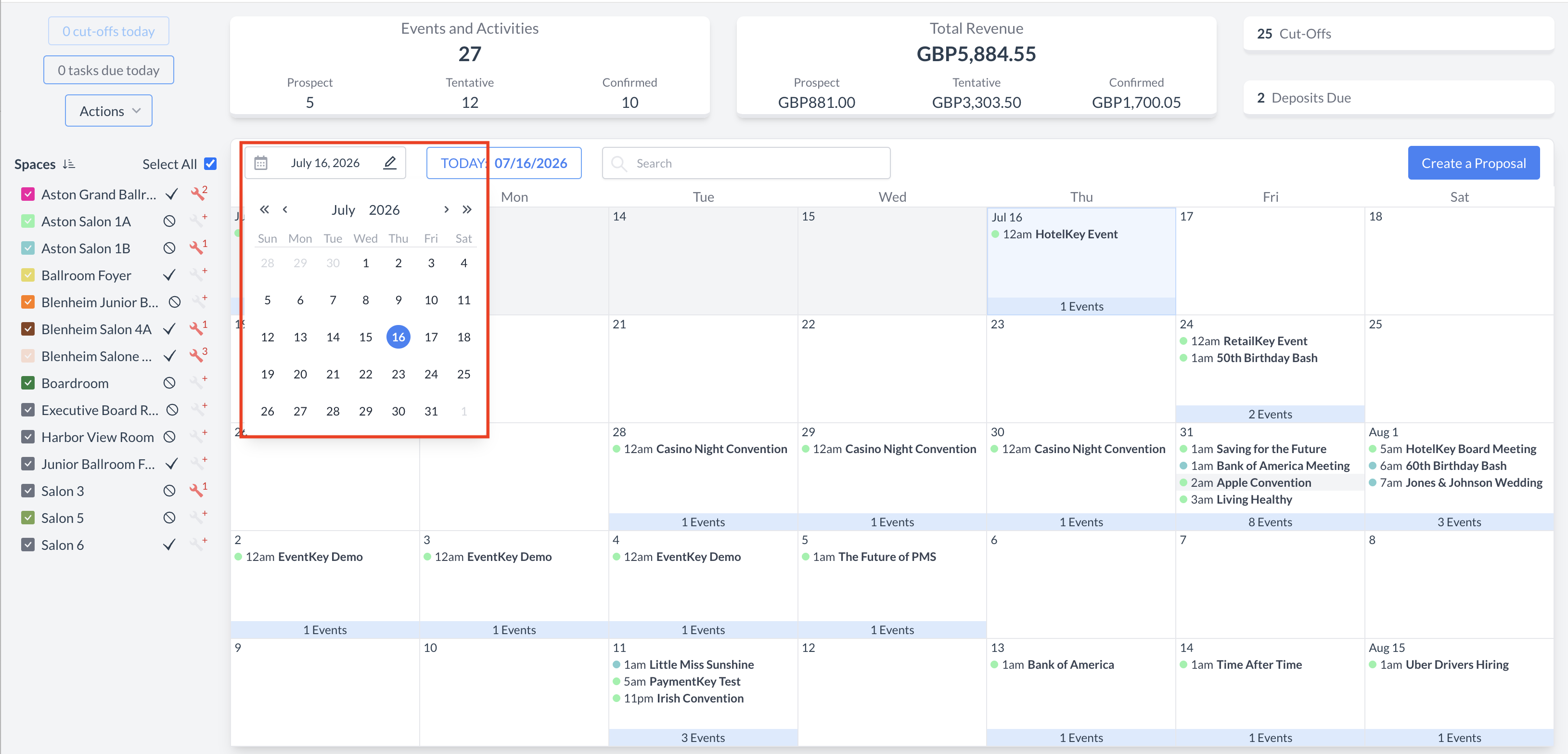Toggle the Boardroom checkbox
Screen dimensions: 1568x754
pos(27,383)
